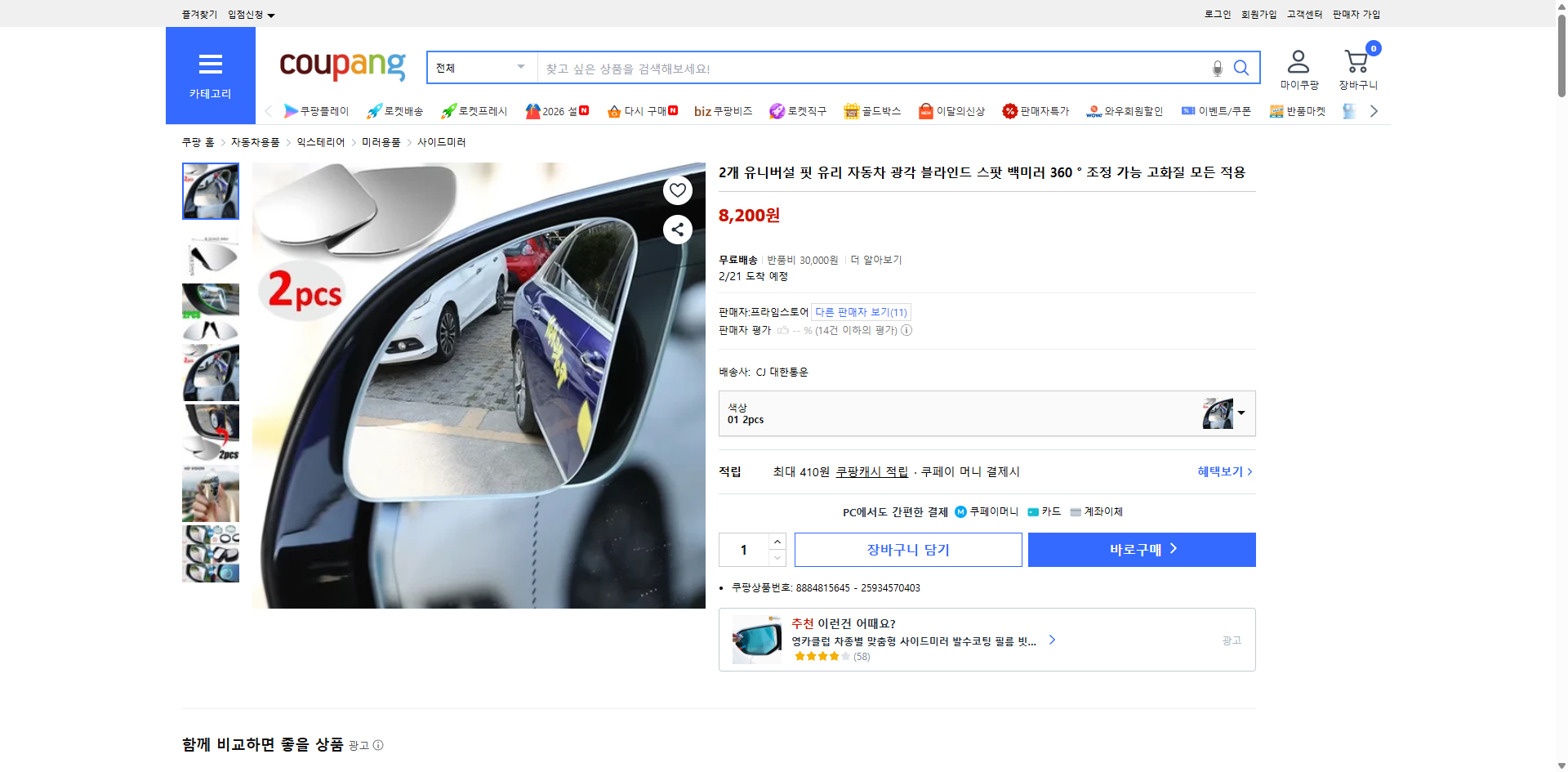Click the voice search microphone icon

coord(1216,68)
